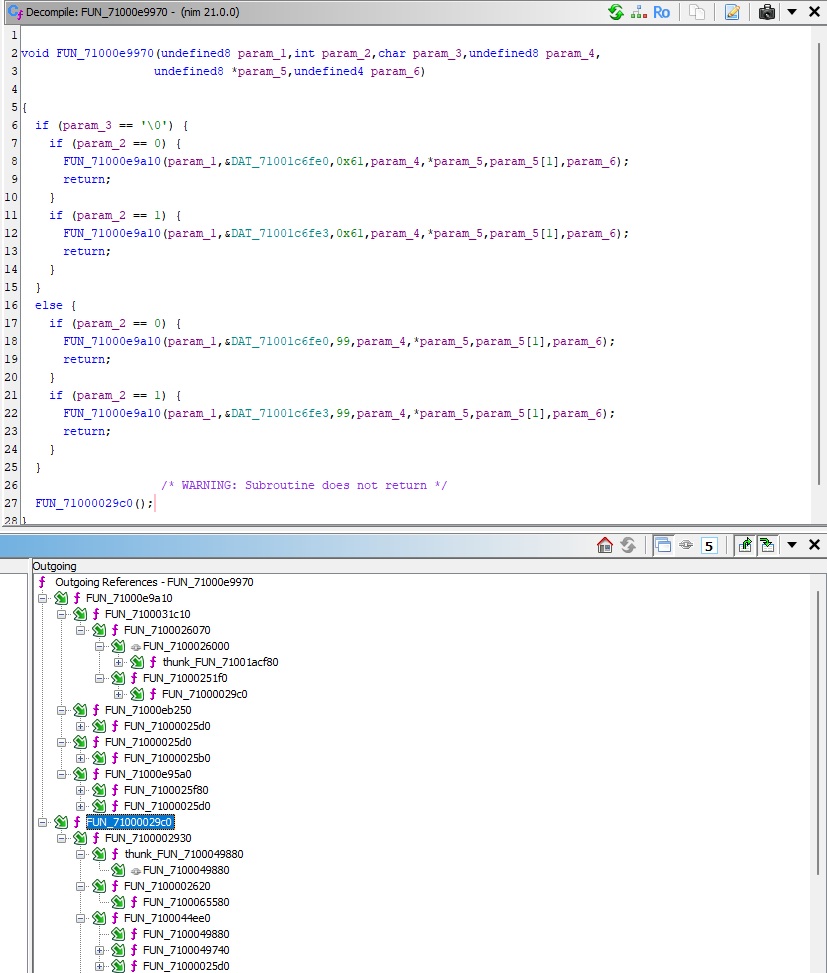Re-decompile the function with green refresh icon
Screen dimensions: 827x973
click(x=615, y=12)
